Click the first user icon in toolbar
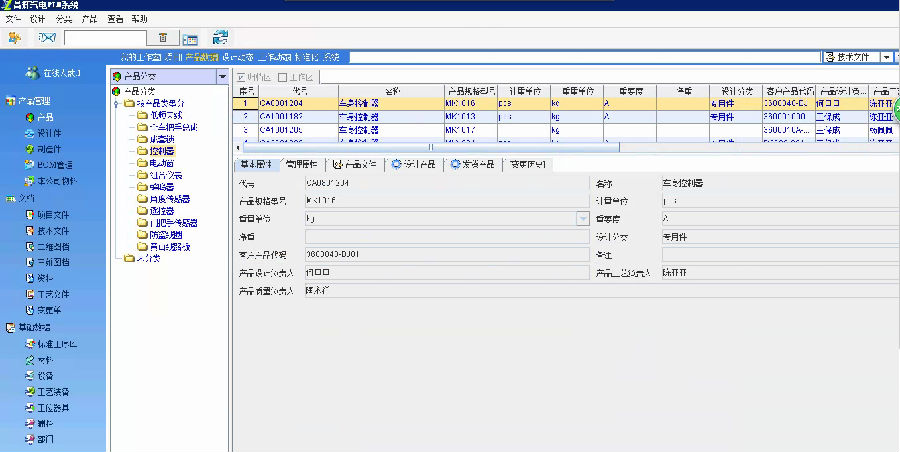 (15, 38)
